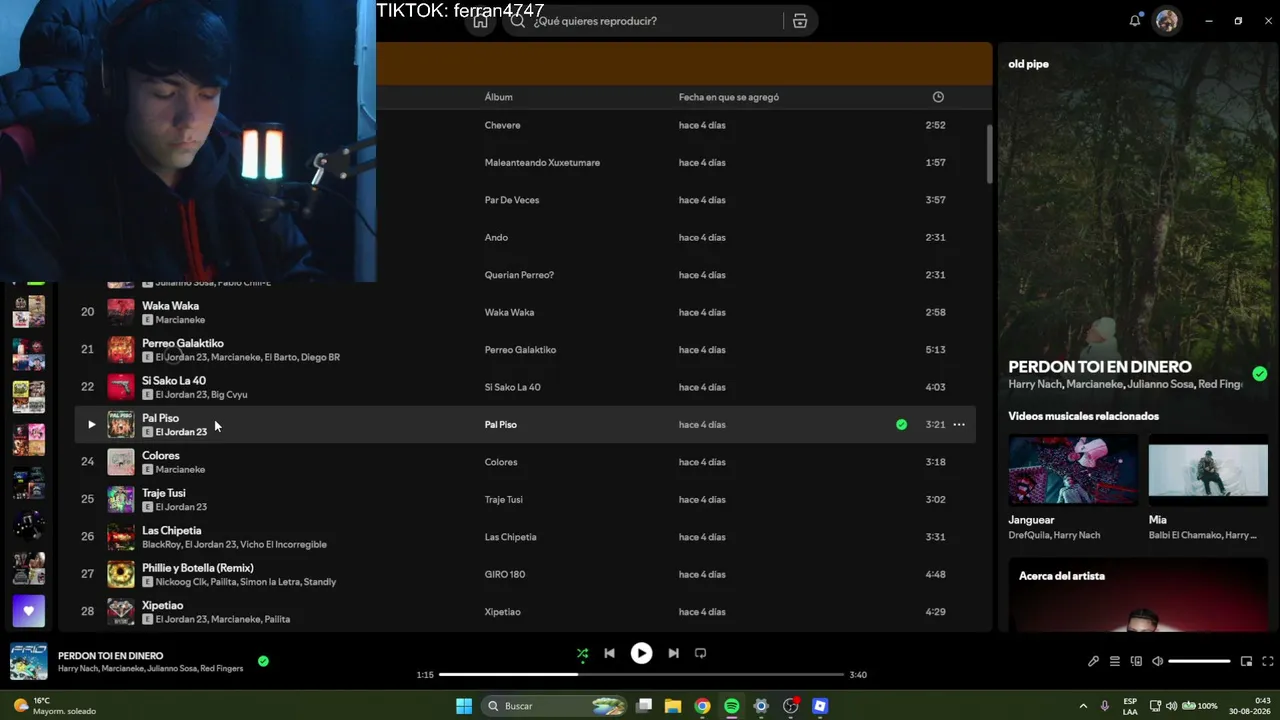1280x720 pixels.
Task: Toggle shuffle playback
Action: 583,654
